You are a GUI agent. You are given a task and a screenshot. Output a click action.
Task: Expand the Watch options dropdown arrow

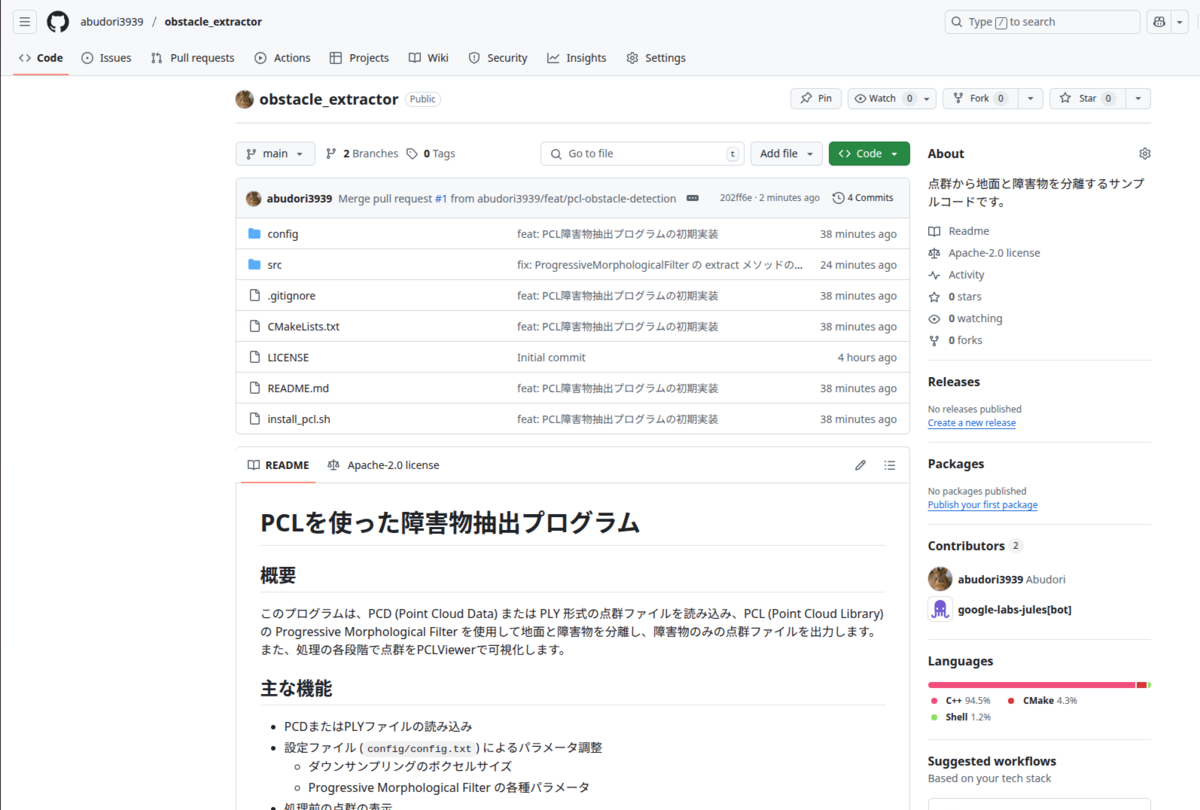[928, 99]
